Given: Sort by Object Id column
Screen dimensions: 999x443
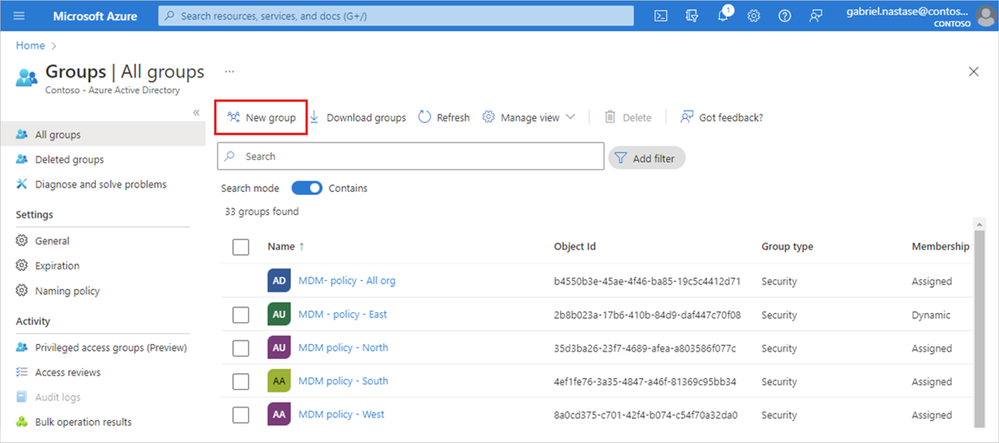Looking at the screenshot, I should [x=575, y=247].
